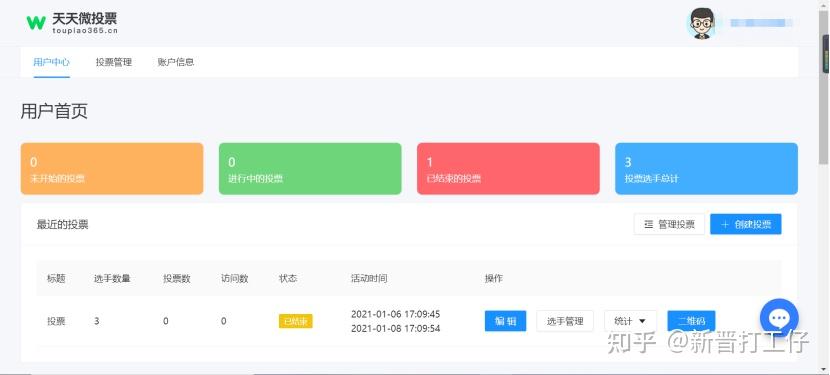Click start time 2021-01-06 17:09:45
The height and width of the screenshot is (375, 830).
pyautogui.click(x=395, y=314)
